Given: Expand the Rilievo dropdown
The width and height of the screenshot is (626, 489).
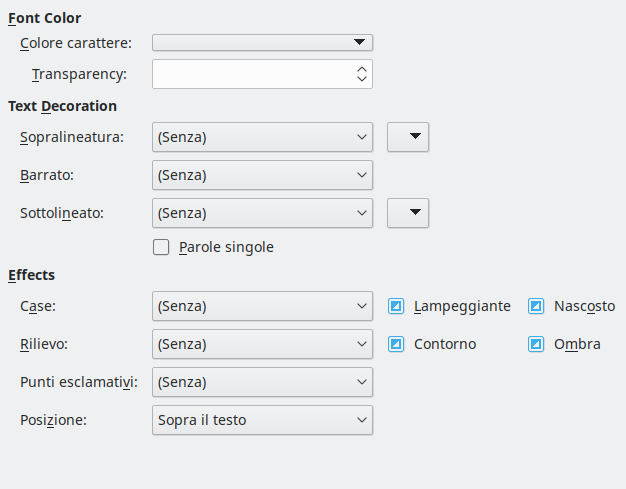Looking at the screenshot, I should point(262,344).
